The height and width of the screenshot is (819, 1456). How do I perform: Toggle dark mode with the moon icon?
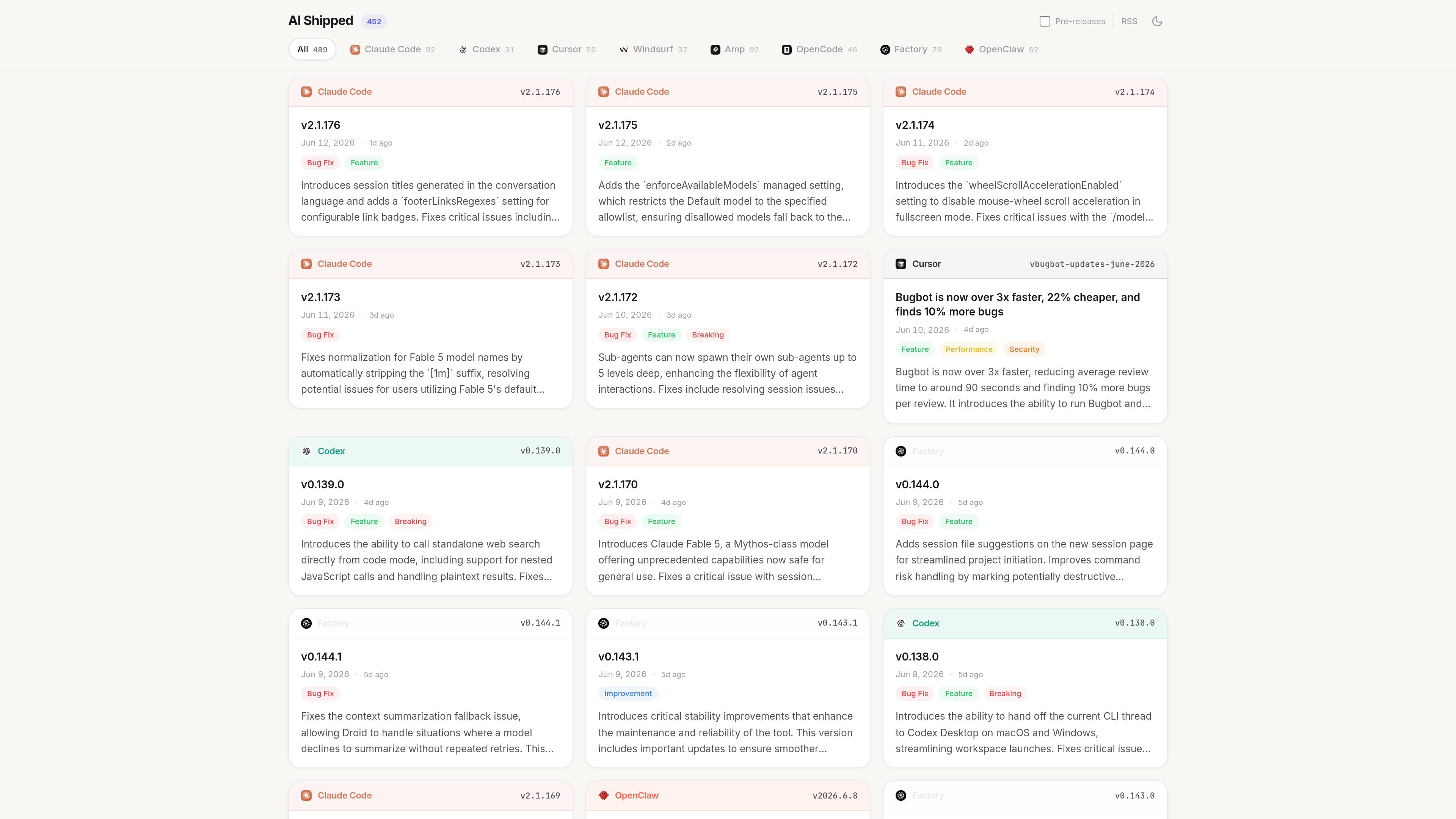point(1157,22)
